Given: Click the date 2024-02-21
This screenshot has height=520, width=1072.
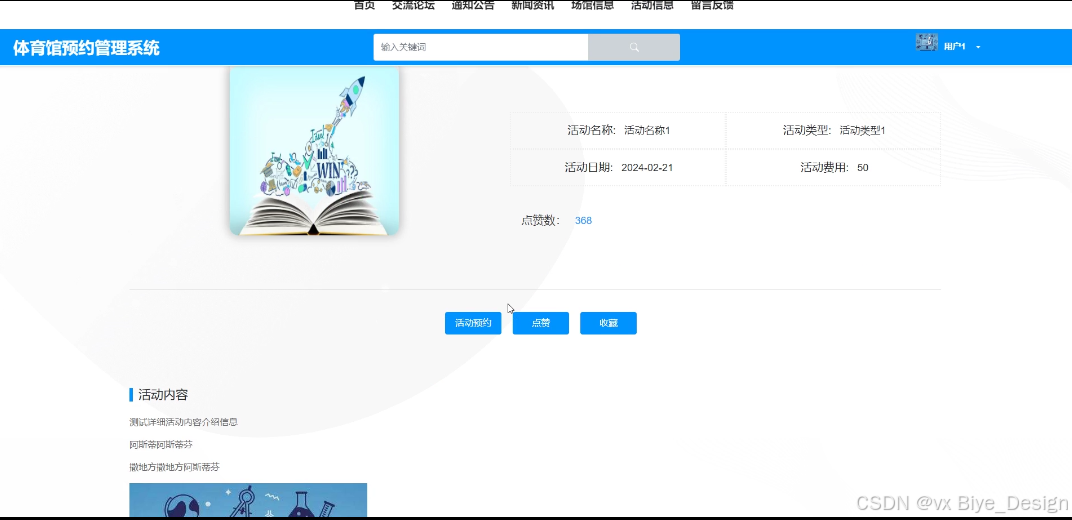Looking at the screenshot, I should [647, 167].
